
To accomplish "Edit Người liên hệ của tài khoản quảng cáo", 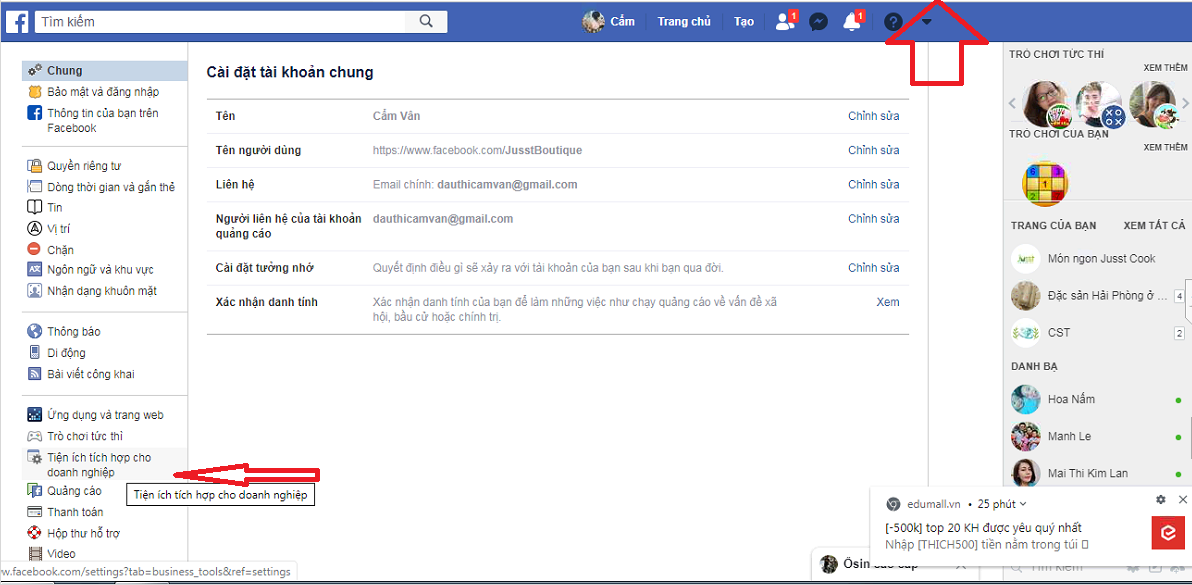I will click(x=873, y=219).
